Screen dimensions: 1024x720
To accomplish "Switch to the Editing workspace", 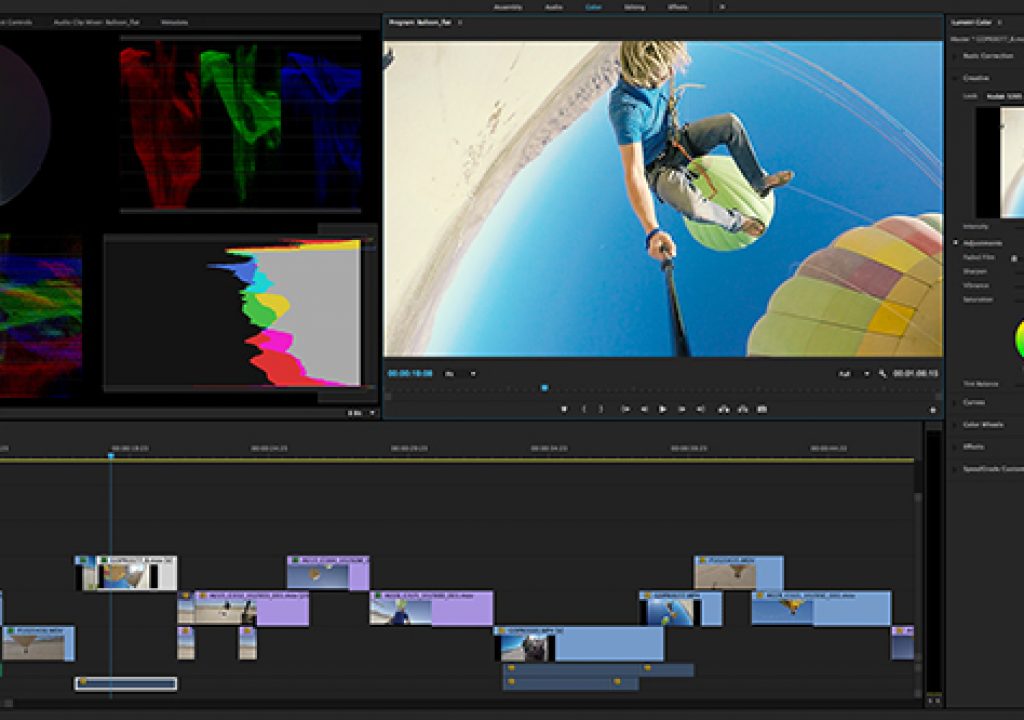I will (x=634, y=7).
